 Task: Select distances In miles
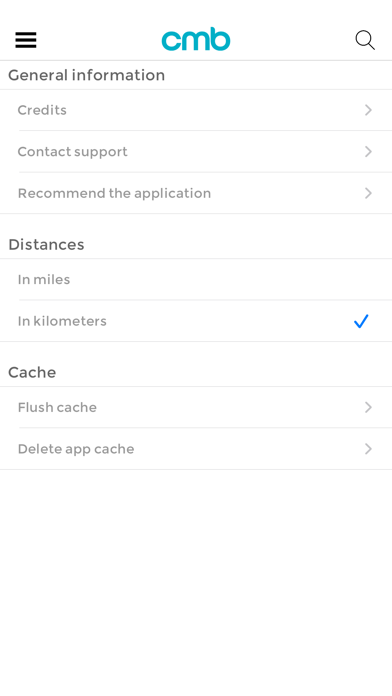(196, 279)
